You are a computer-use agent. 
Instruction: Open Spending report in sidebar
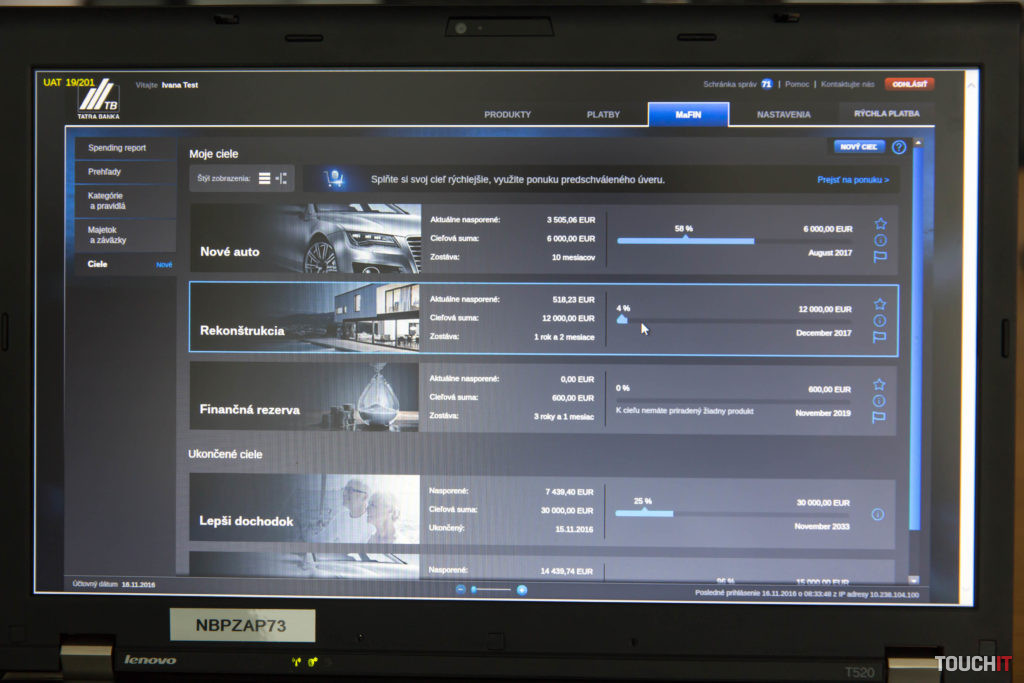pos(125,148)
